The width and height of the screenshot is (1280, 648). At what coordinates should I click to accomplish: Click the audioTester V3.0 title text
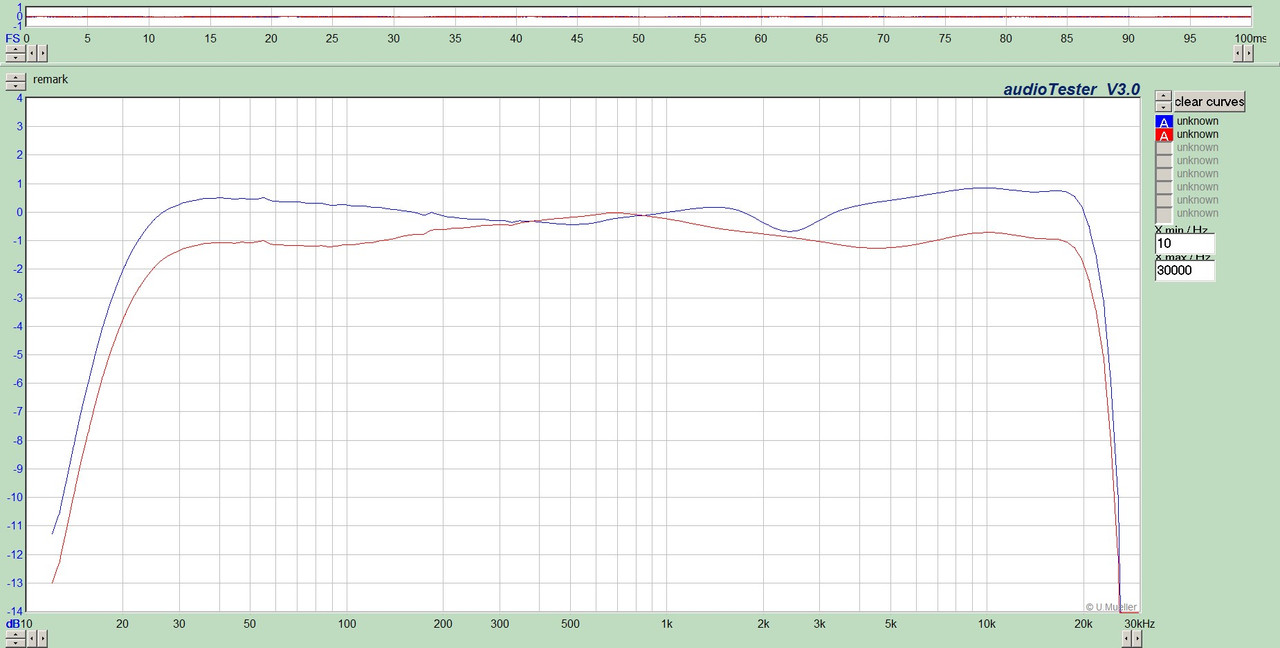pos(1072,89)
